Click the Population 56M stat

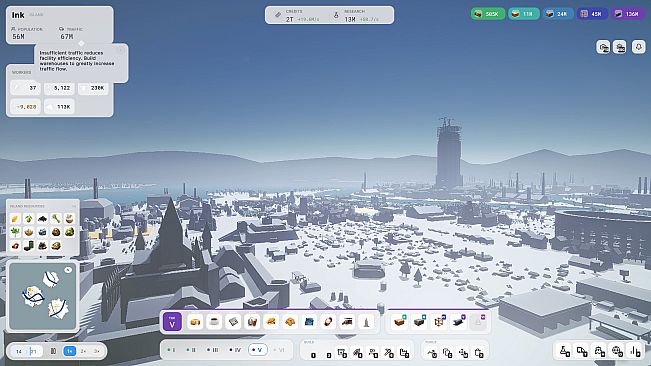click(26, 33)
